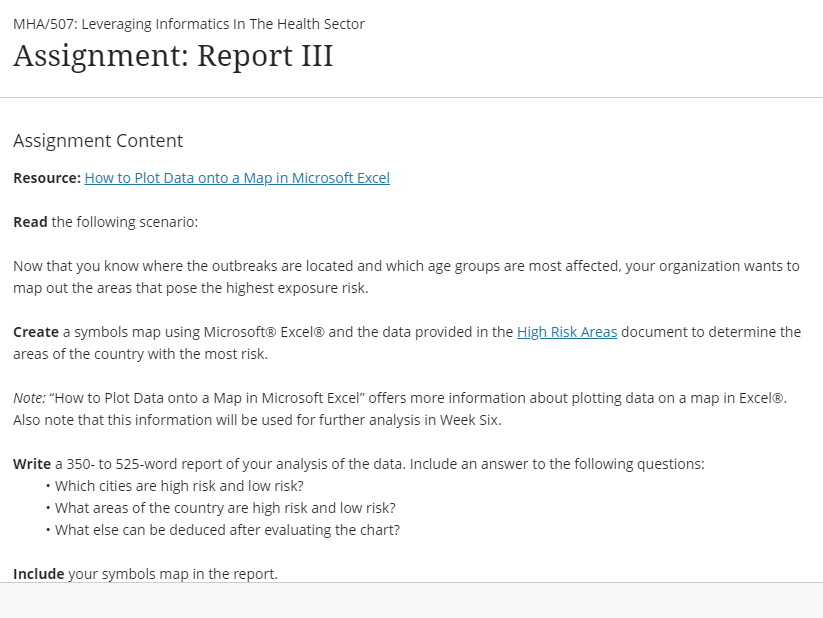Screen dimensions: 823x618
Task: Click the MHA/507 course title text
Action: point(189,24)
